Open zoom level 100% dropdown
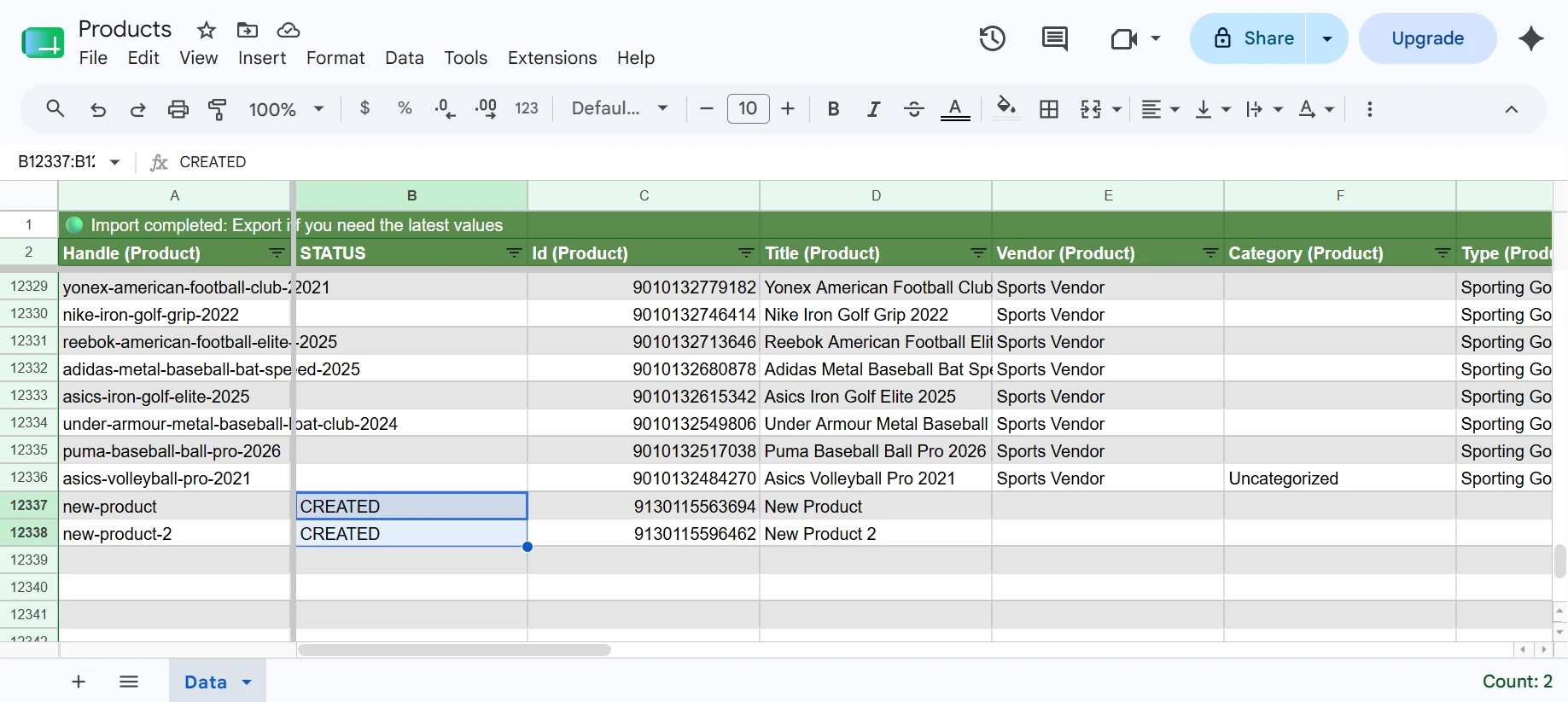 click(x=286, y=109)
